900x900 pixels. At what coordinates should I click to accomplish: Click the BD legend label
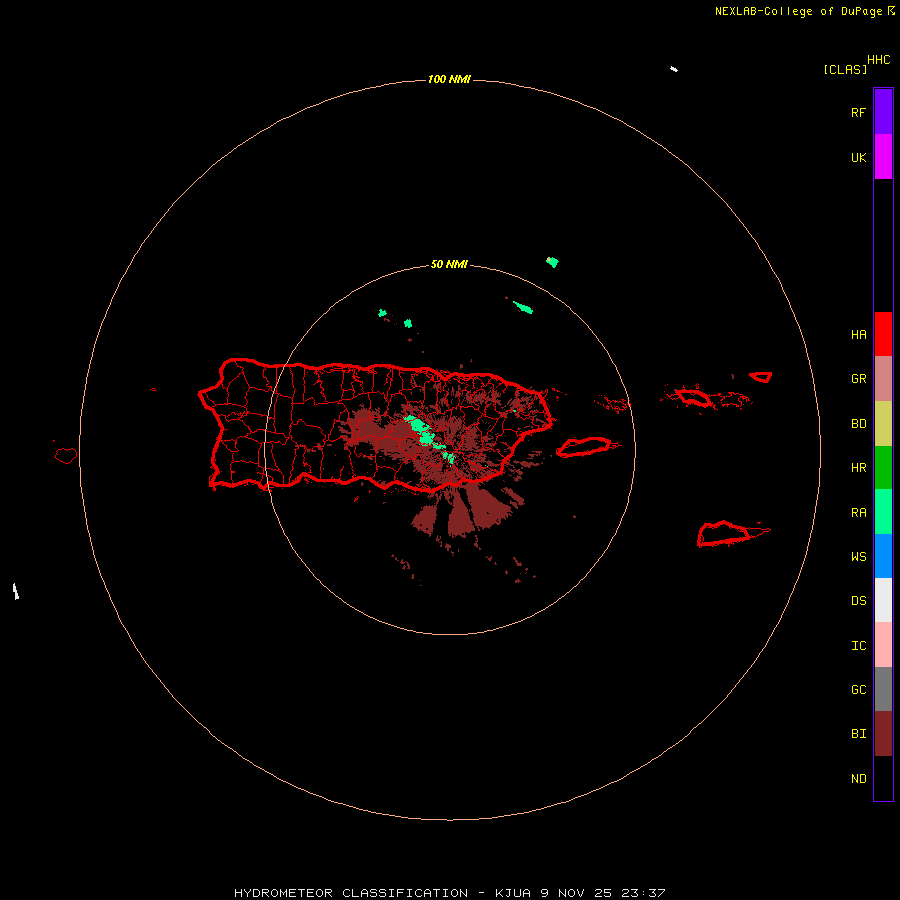coord(859,424)
